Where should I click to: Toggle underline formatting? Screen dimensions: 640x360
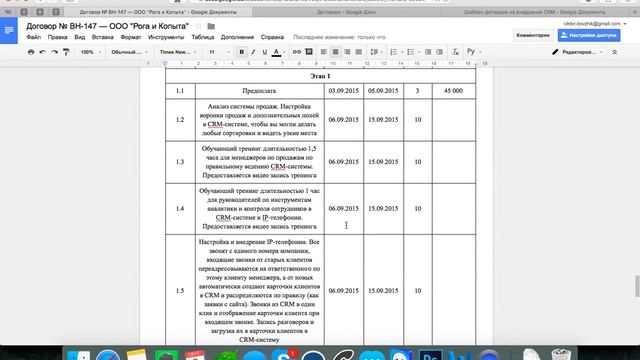coord(264,52)
